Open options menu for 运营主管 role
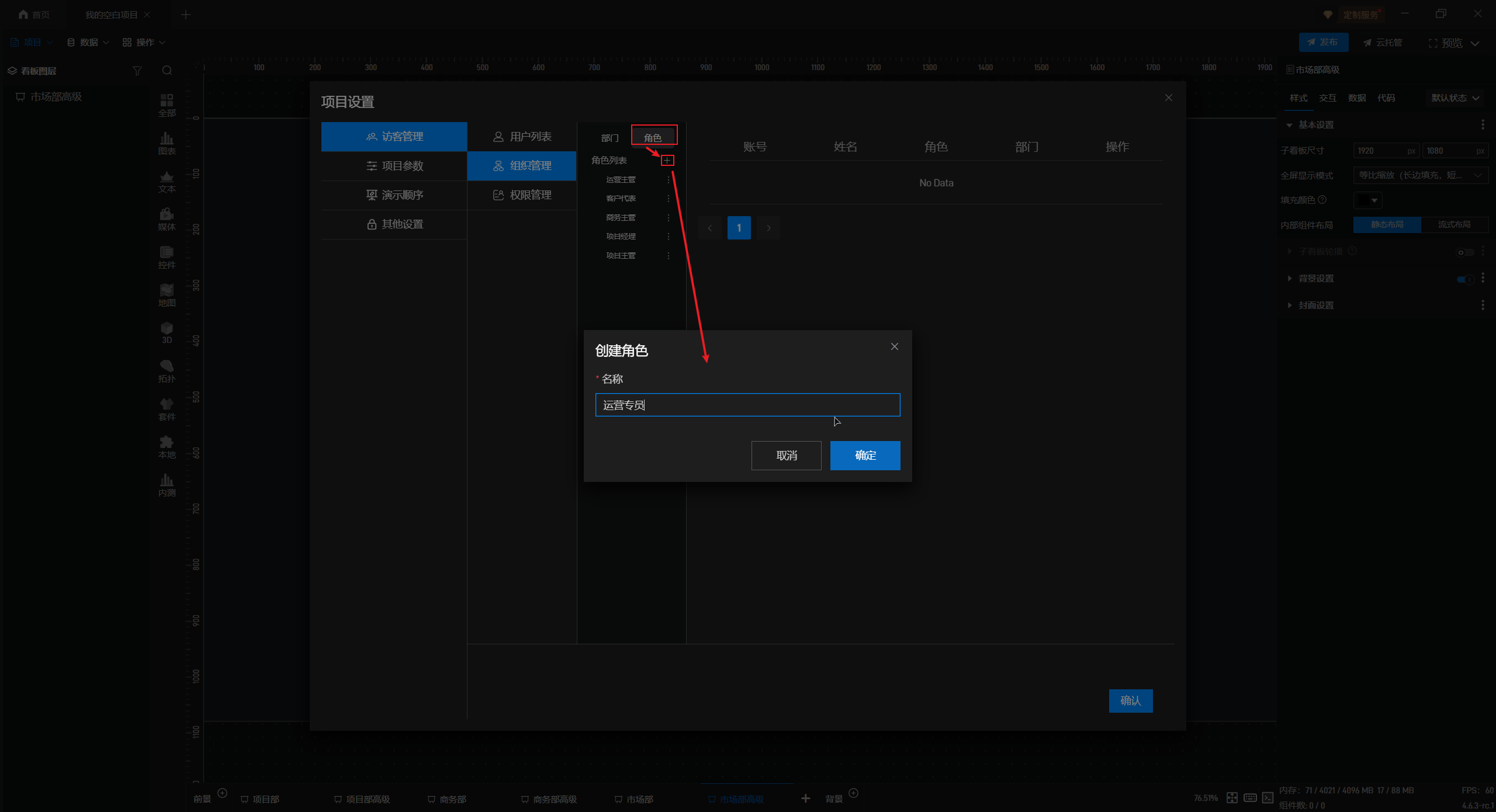 (669, 180)
